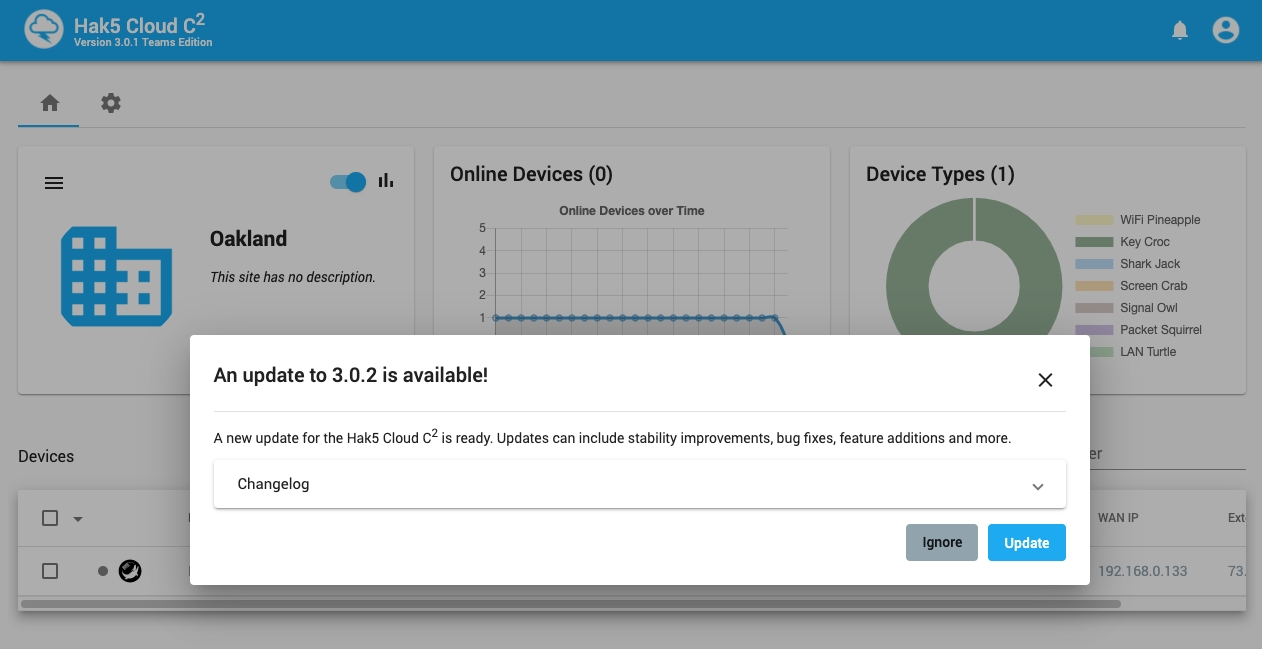Click the device type icon in the table row
This screenshot has height=649, width=1262.
point(130,571)
